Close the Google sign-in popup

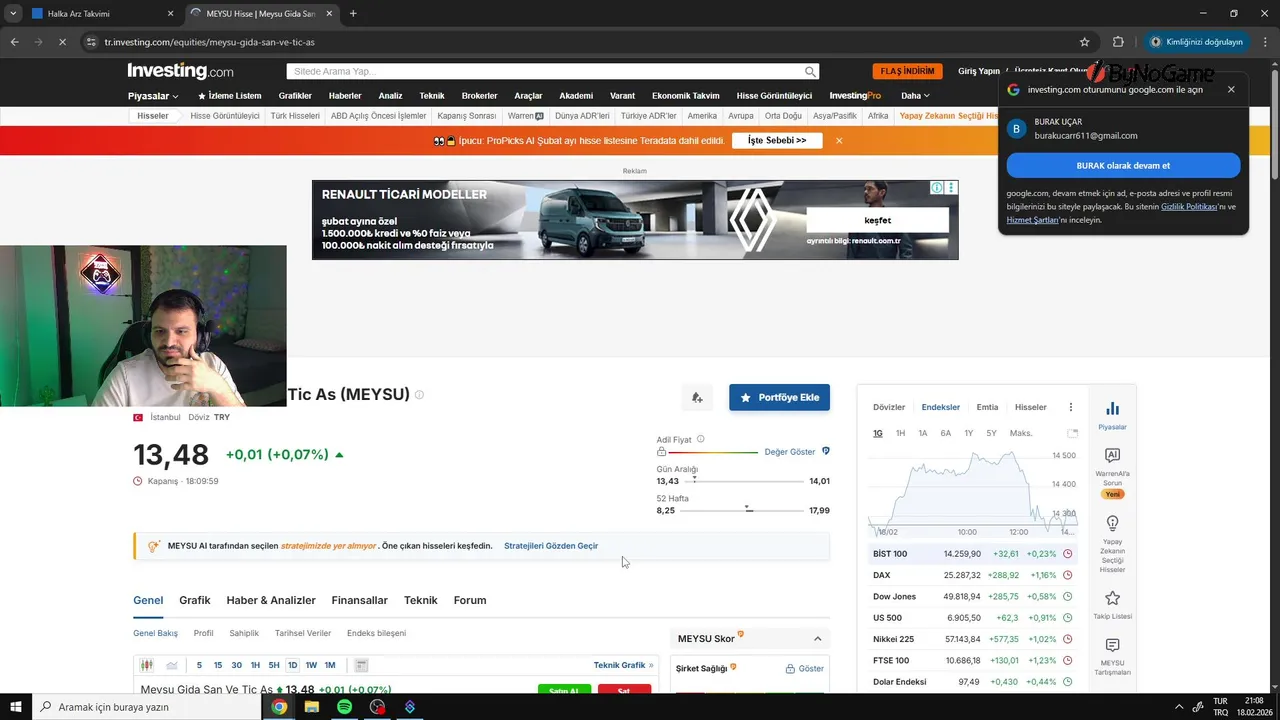1231,89
